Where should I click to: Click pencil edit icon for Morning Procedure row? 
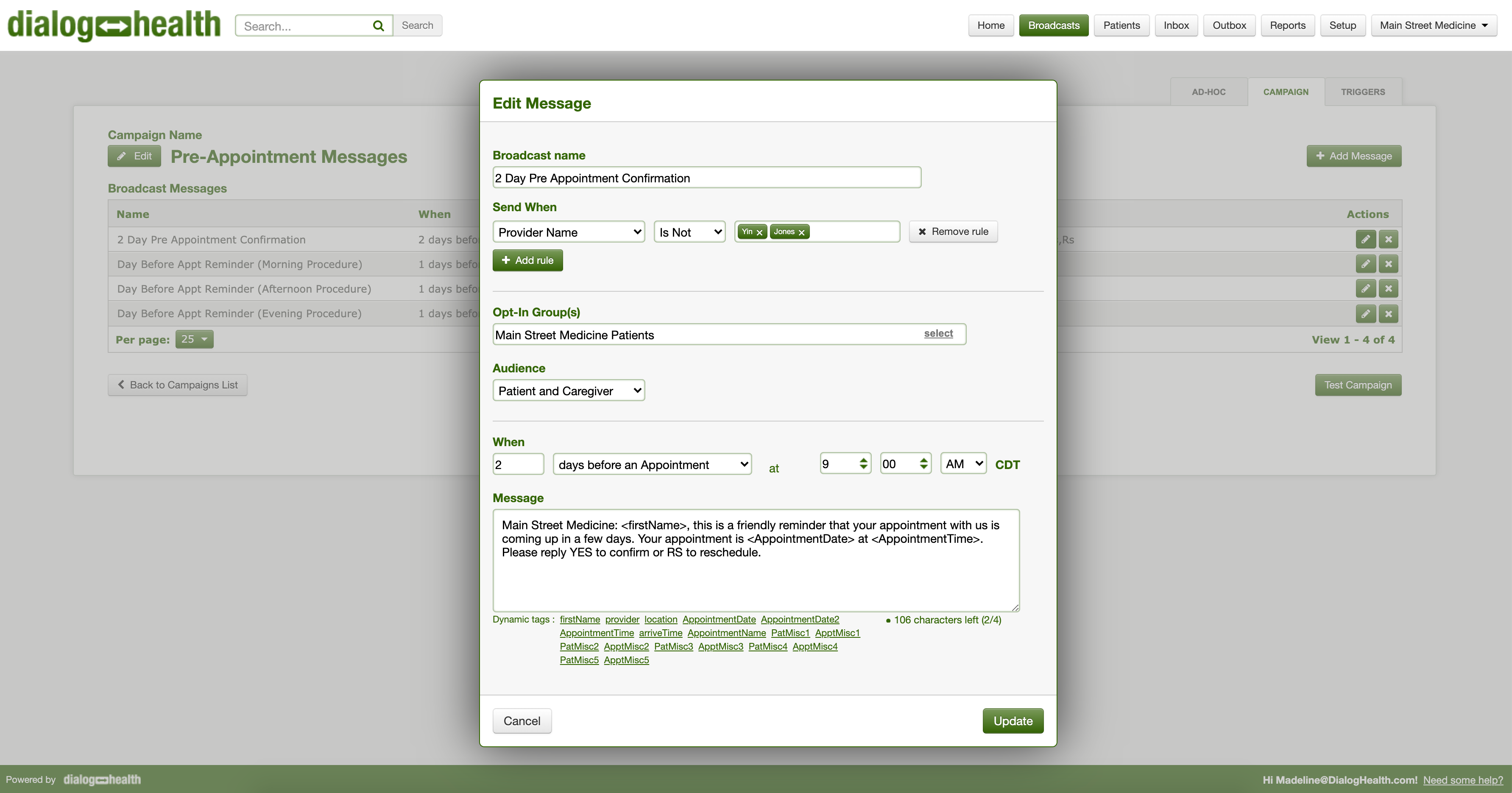1365,264
